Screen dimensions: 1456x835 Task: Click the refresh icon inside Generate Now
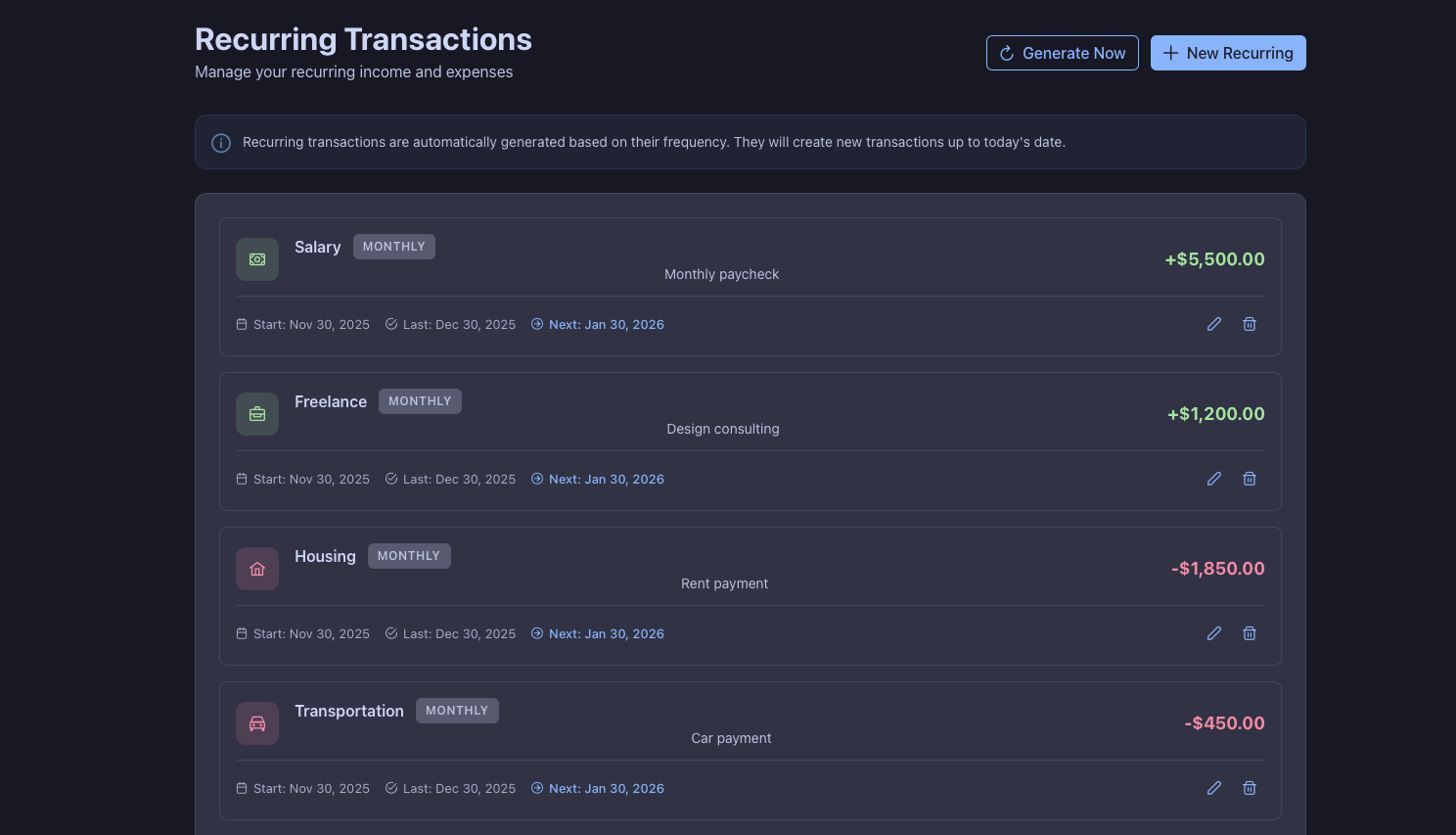click(x=1007, y=53)
